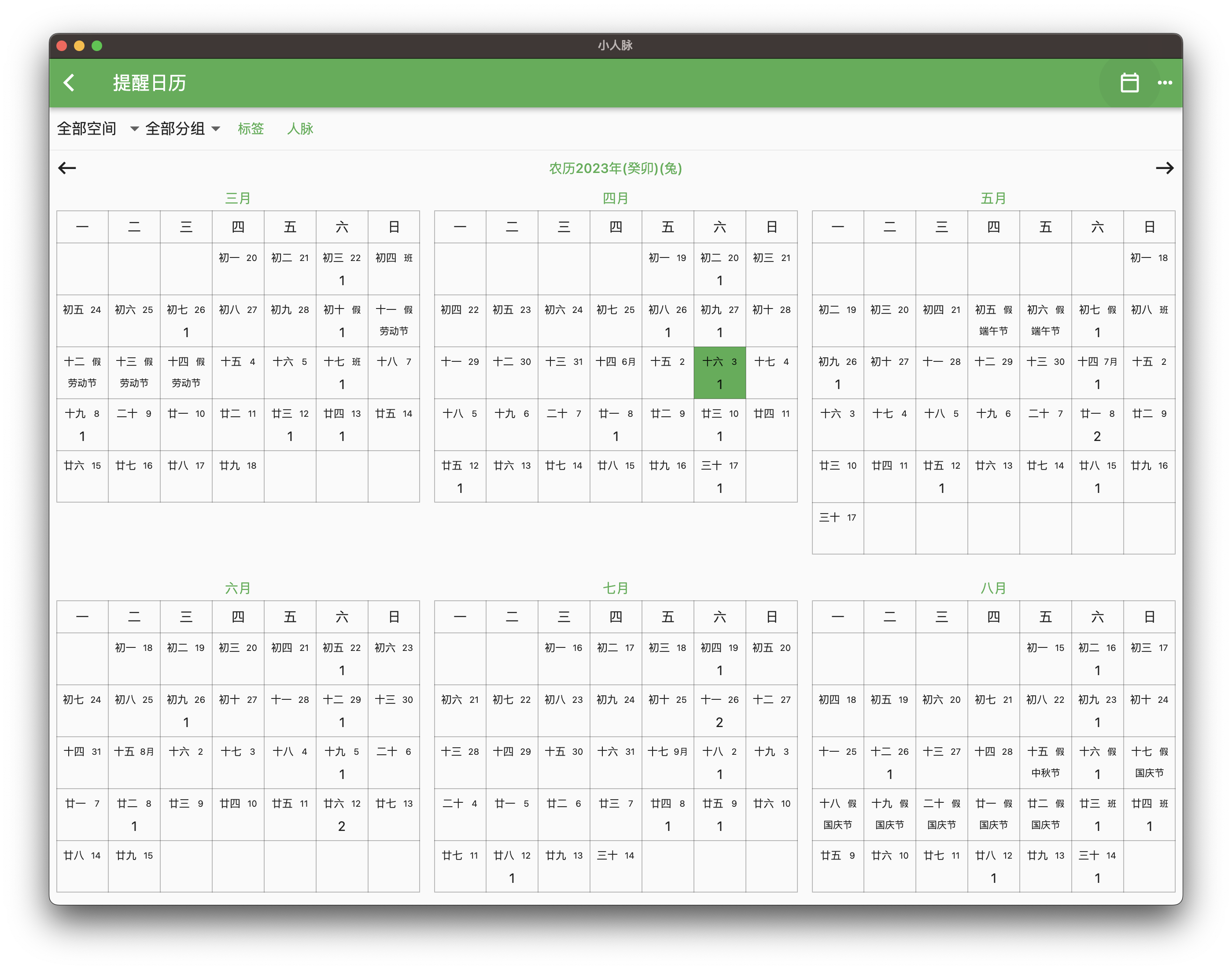Click the 四月 month heading
The height and width of the screenshot is (970, 1232).
point(616,198)
